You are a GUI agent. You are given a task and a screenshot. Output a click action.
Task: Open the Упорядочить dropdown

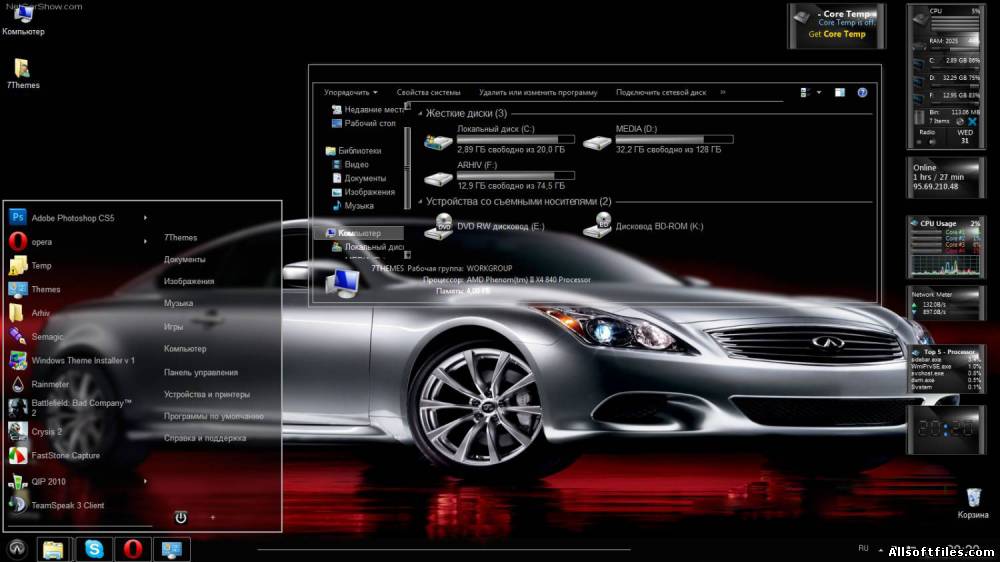point(350,92)
